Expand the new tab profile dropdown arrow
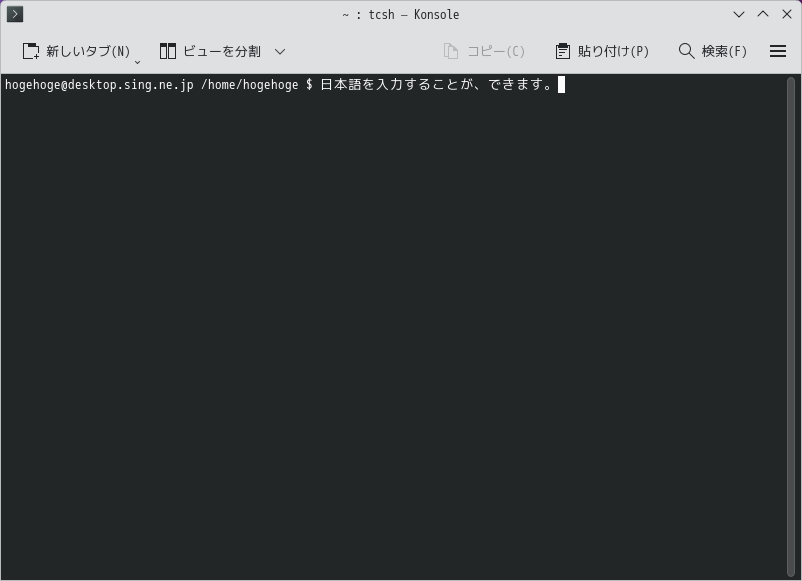This screenshot has height=581, width=802. pyautogui.click(x=138, y=62)
